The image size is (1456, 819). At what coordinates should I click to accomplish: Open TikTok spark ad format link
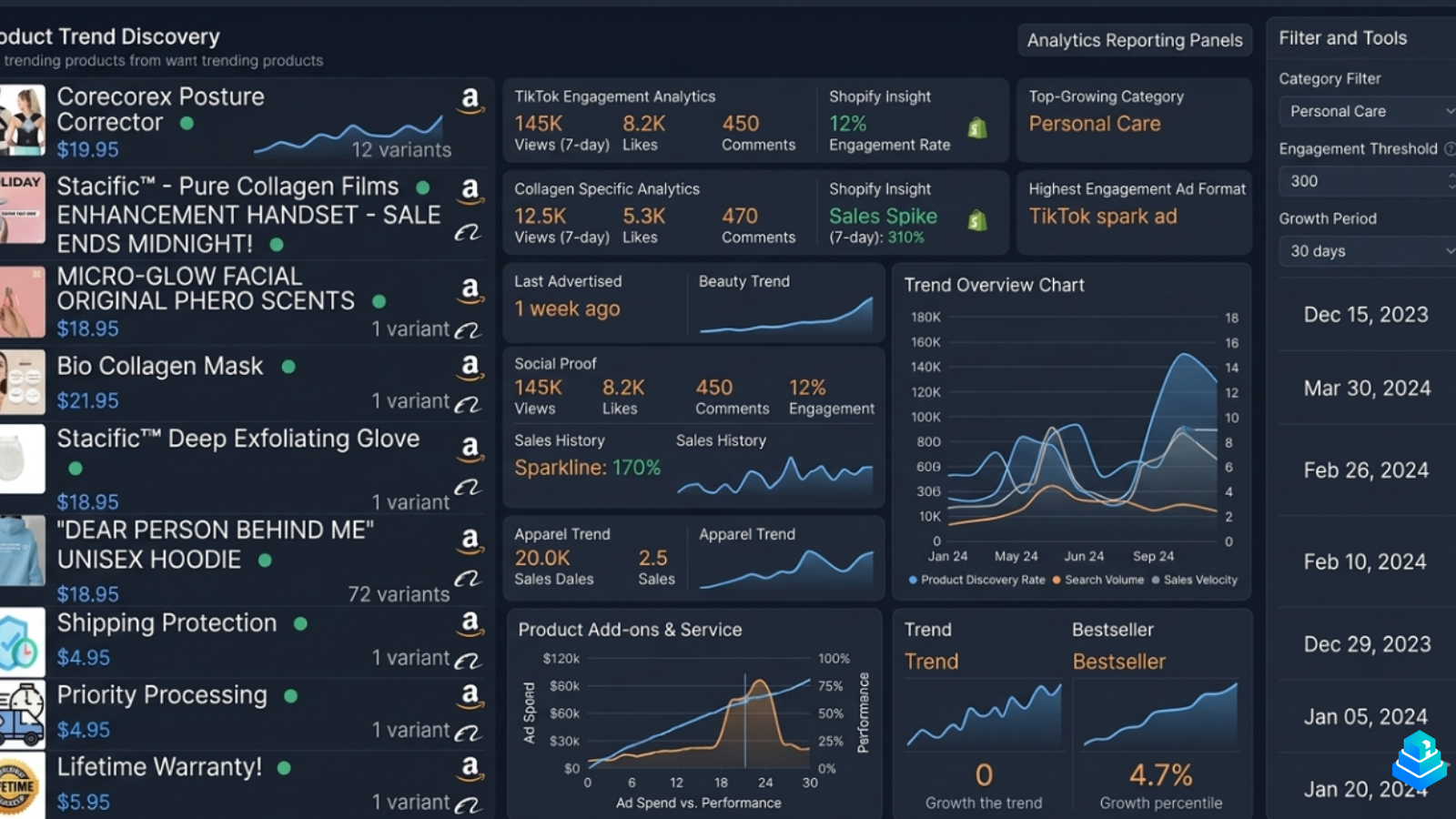point(1103,217)
